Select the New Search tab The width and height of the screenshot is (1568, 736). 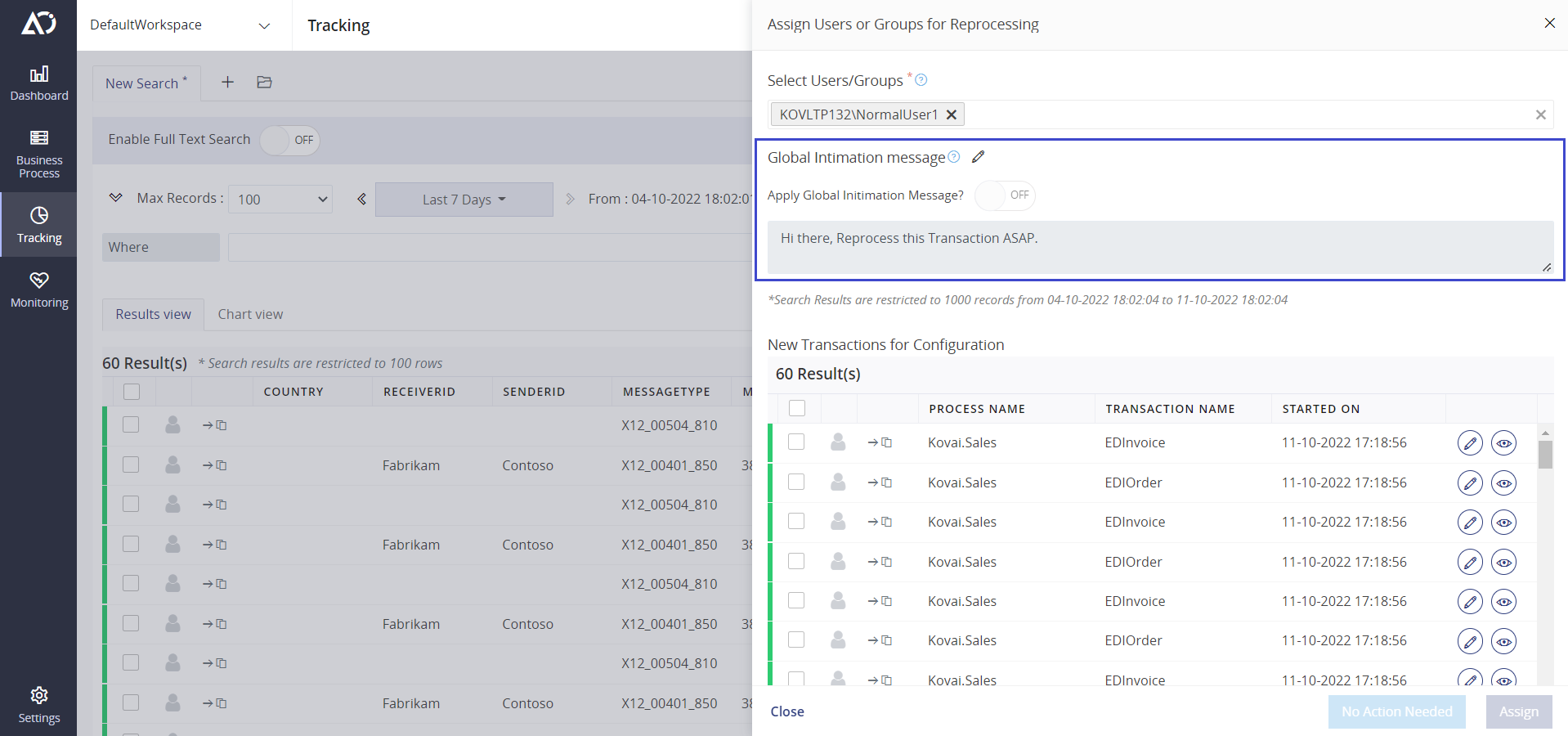pyautogui.click(x=146, y=83)
